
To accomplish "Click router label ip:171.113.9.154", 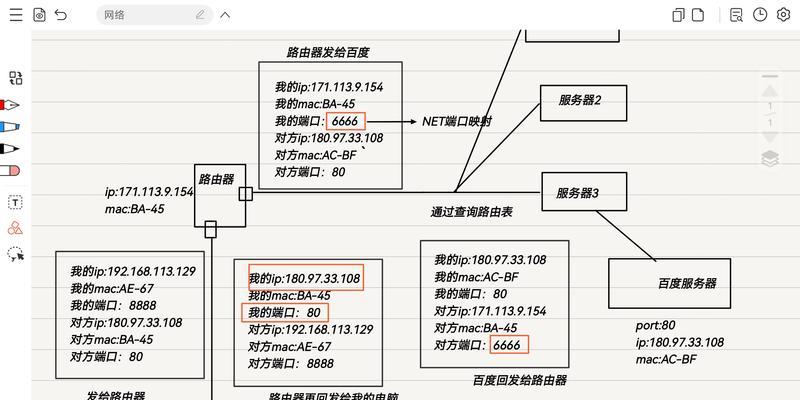I will point(149,192).
